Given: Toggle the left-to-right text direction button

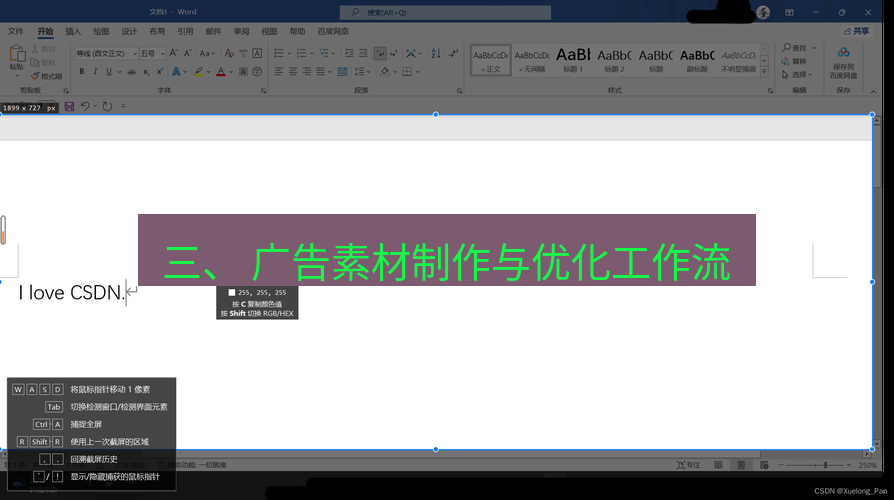Looking at the screenshot, I should click(x=380, y=53).
